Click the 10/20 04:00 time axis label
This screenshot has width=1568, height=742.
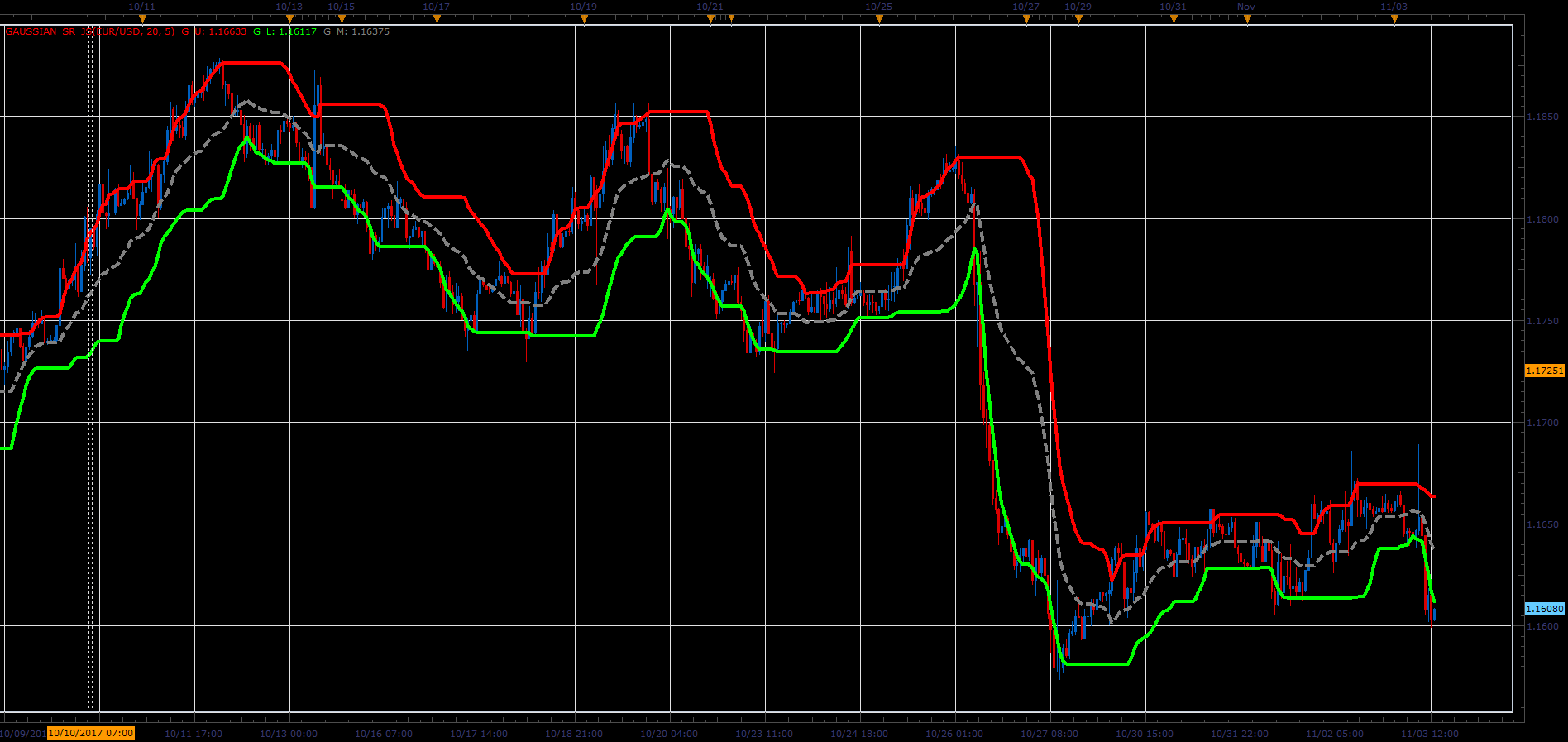pyautogui.click(x=669, y=734)
